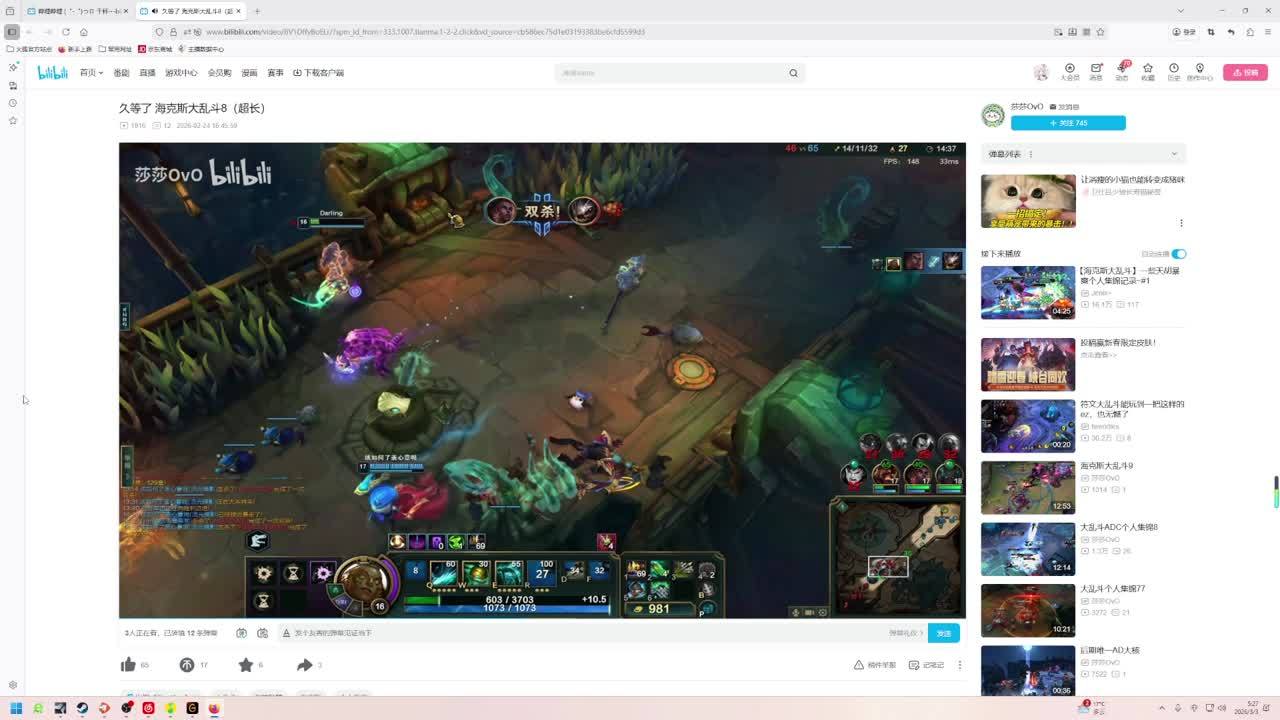This screenshot has width=1280, height=720.
Task: Open 历史 watch history icon
Action: (x=1174, y=72)
